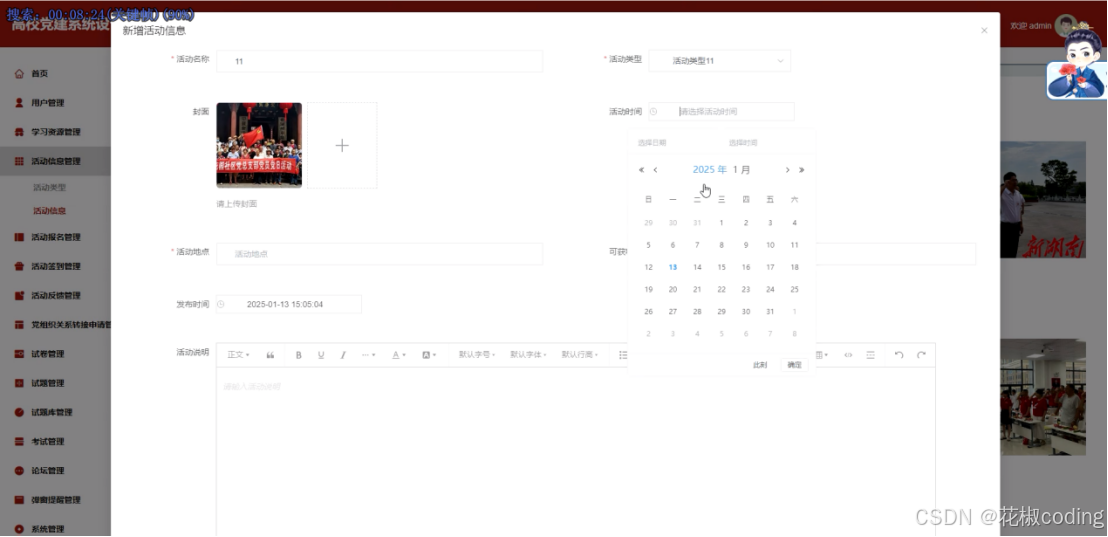Click the icon beside 活动签到管理
Image resolution: width=1108 pixels, height=537 pixels.
point(19,266)
